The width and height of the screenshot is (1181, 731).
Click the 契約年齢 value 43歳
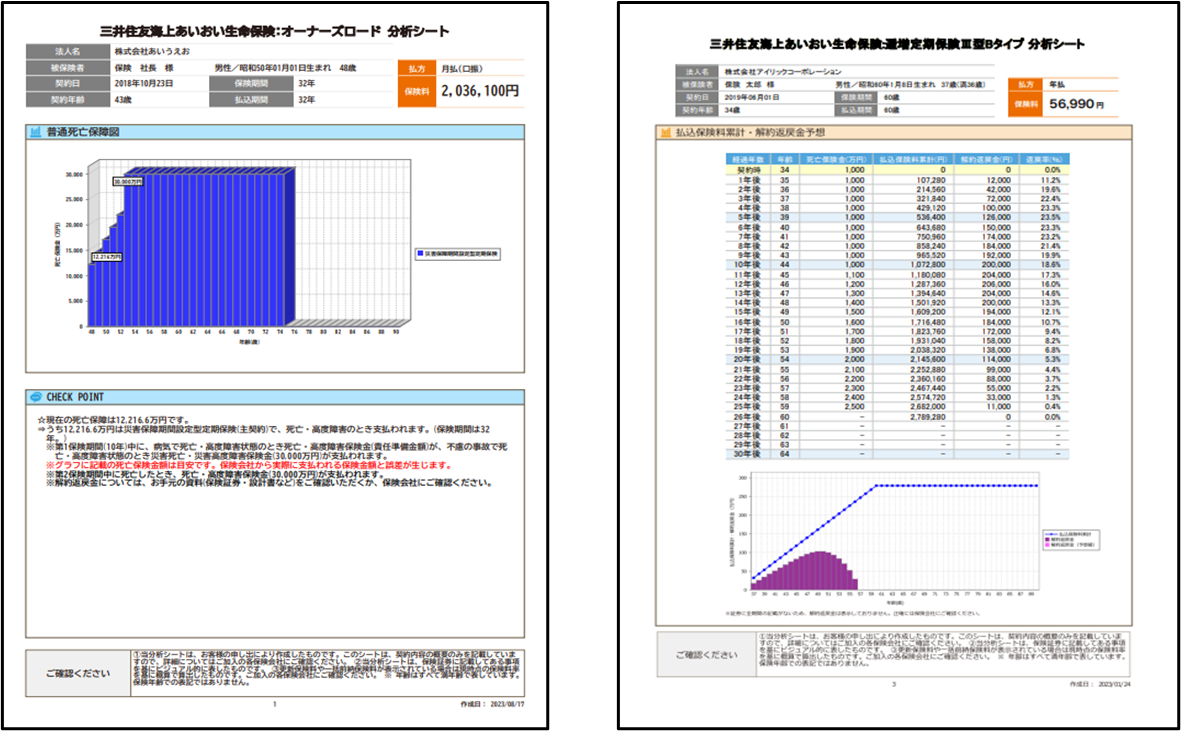[123, 99]
